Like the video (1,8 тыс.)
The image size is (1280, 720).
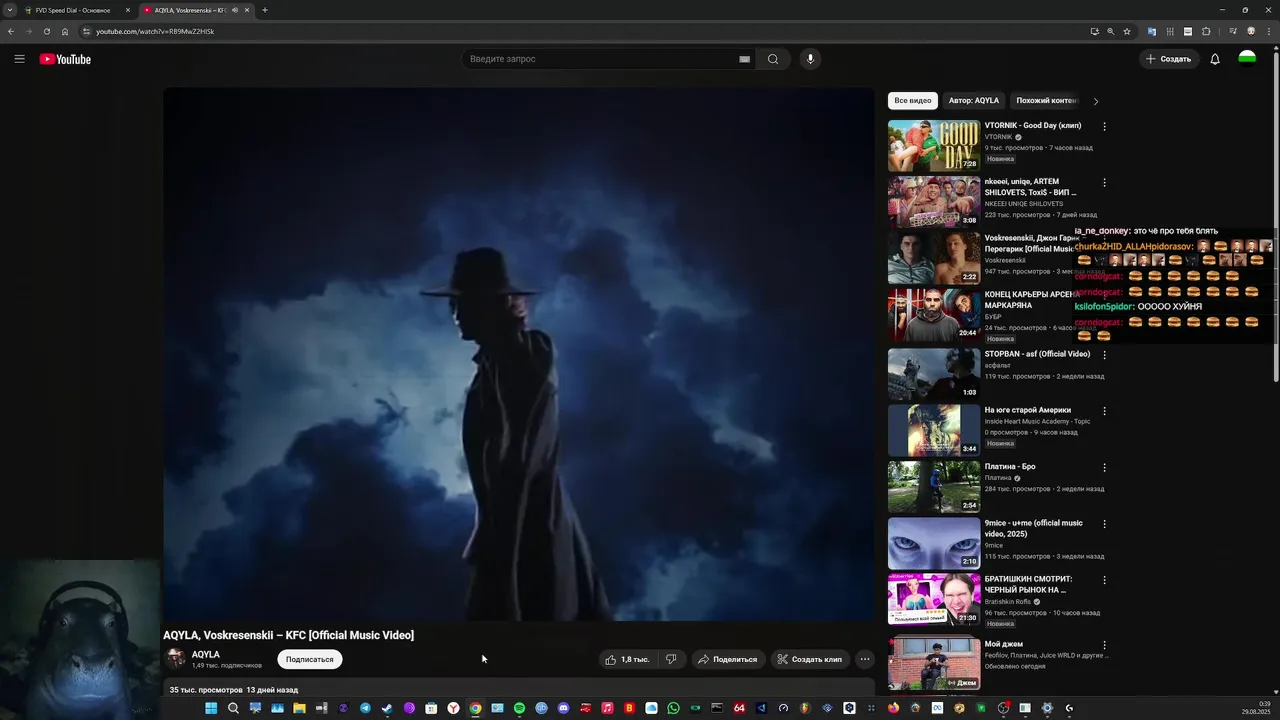627,659
